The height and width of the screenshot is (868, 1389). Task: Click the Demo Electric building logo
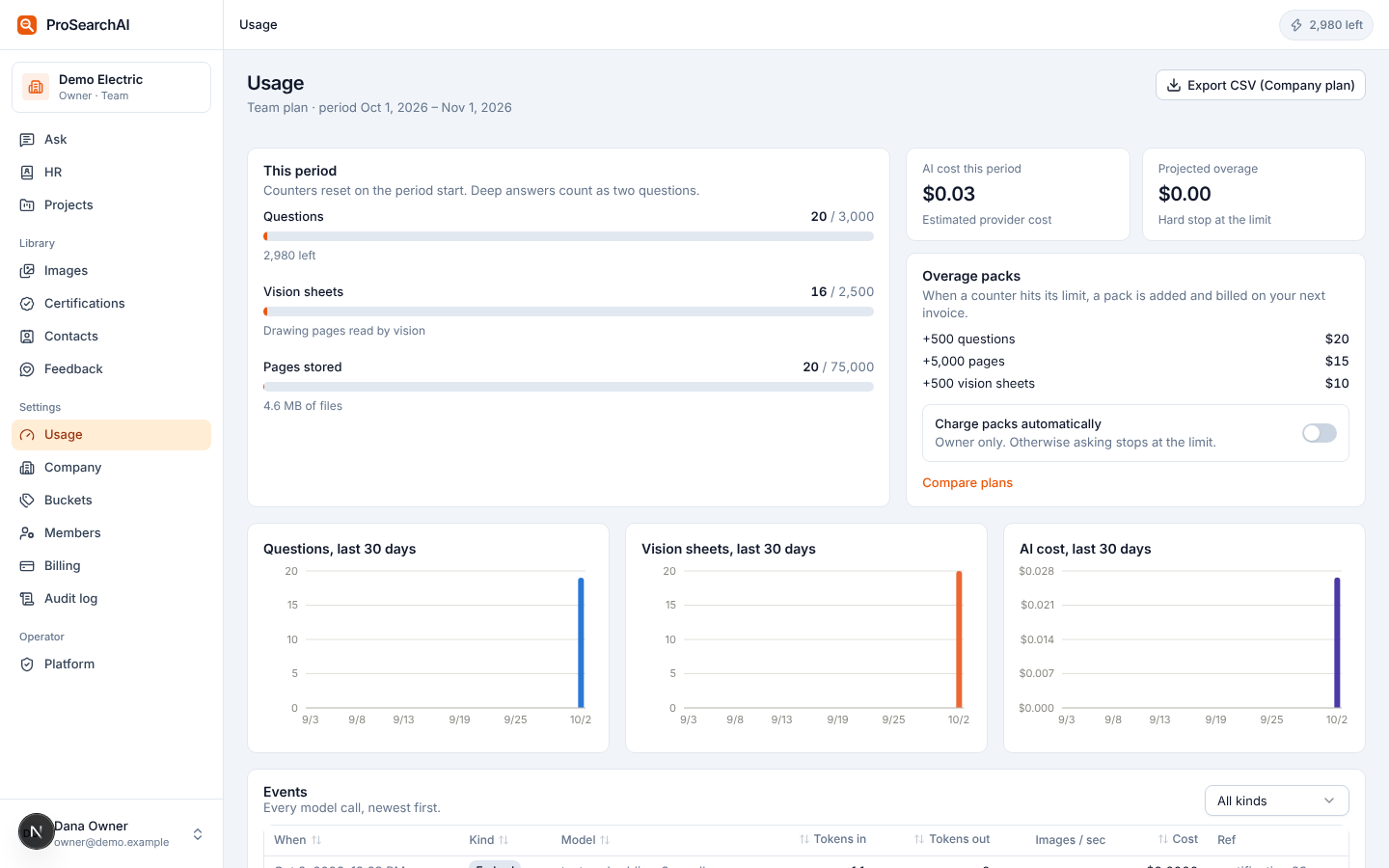coord(36,87)
